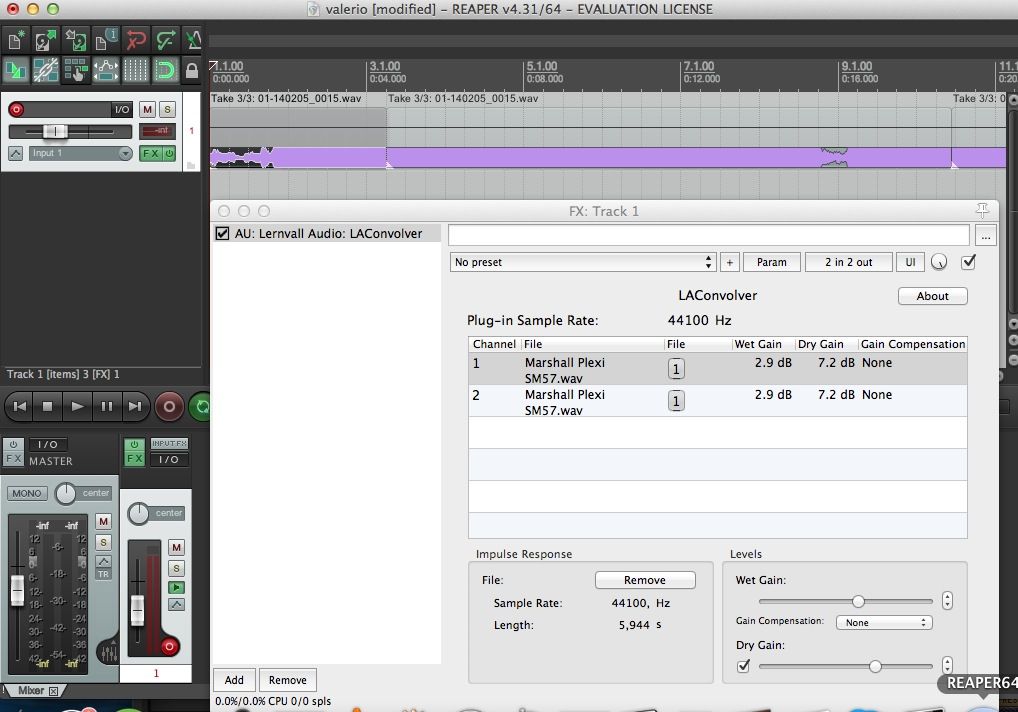Open Track 1 envelope button beside Input 1
The image size is (1018, 712).
coord(16,153)
